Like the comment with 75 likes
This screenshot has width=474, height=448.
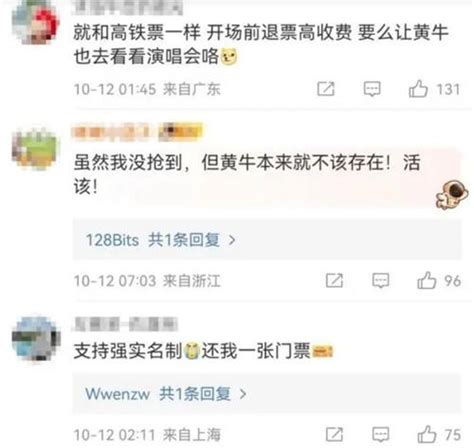(x=427, y=434)
